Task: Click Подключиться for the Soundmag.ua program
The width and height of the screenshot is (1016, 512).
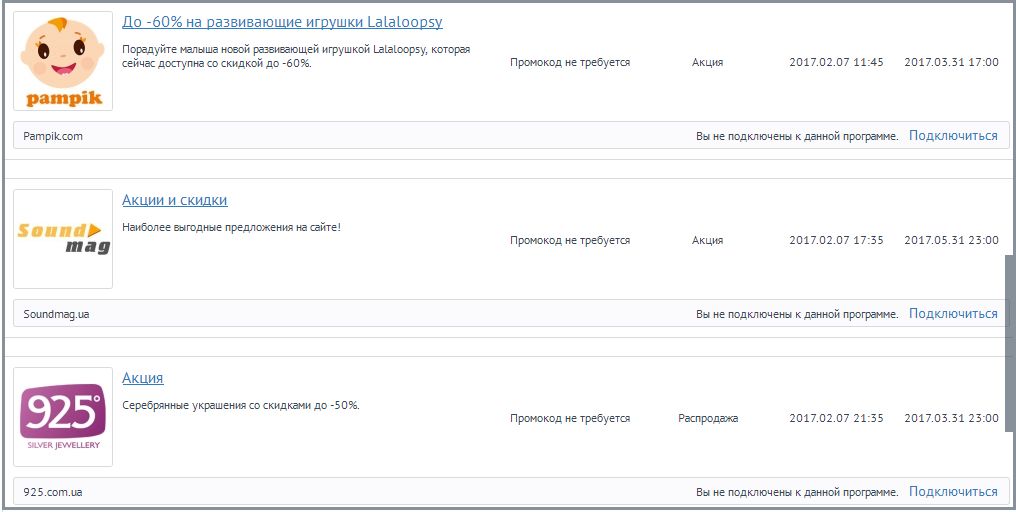Action: click(x=953, y=314)
